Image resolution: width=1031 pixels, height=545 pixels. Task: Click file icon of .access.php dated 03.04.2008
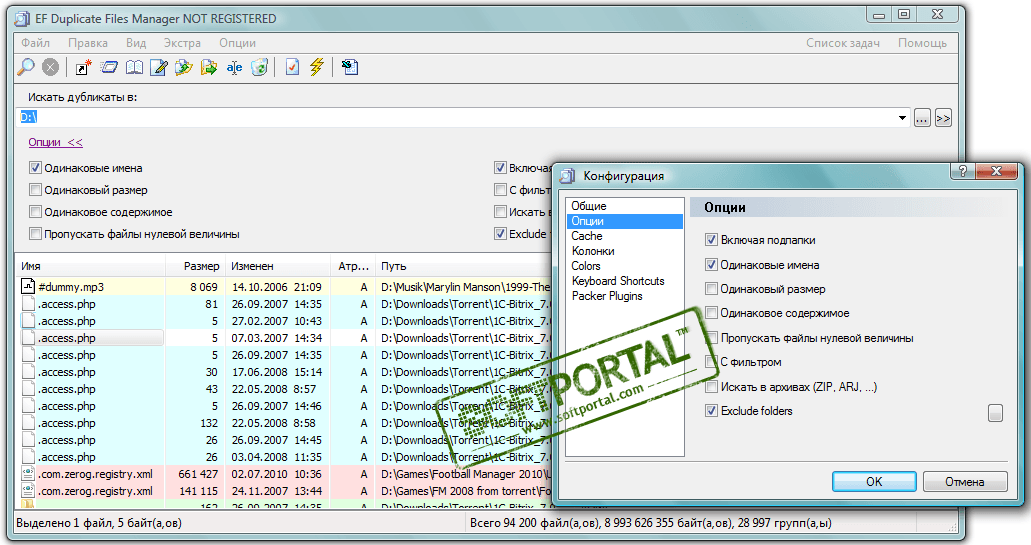28,457
